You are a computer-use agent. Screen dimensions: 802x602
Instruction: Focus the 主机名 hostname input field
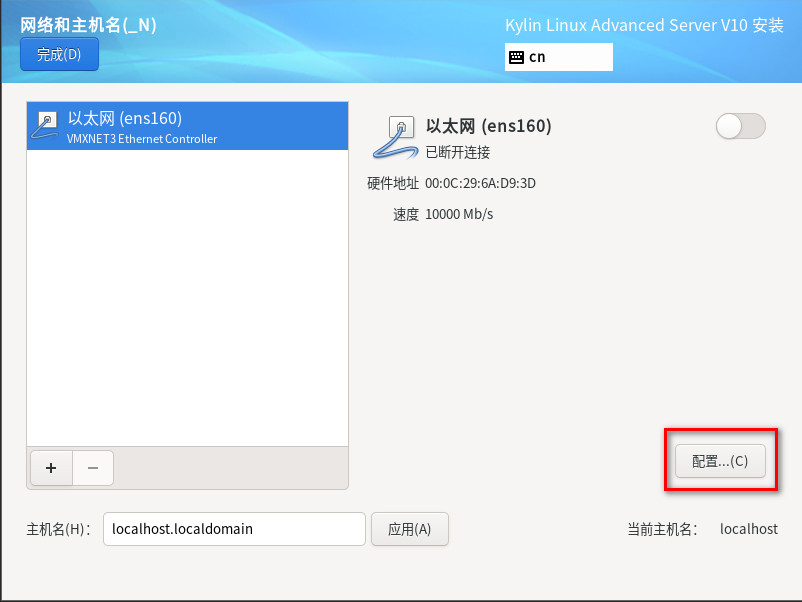(234, 529)
